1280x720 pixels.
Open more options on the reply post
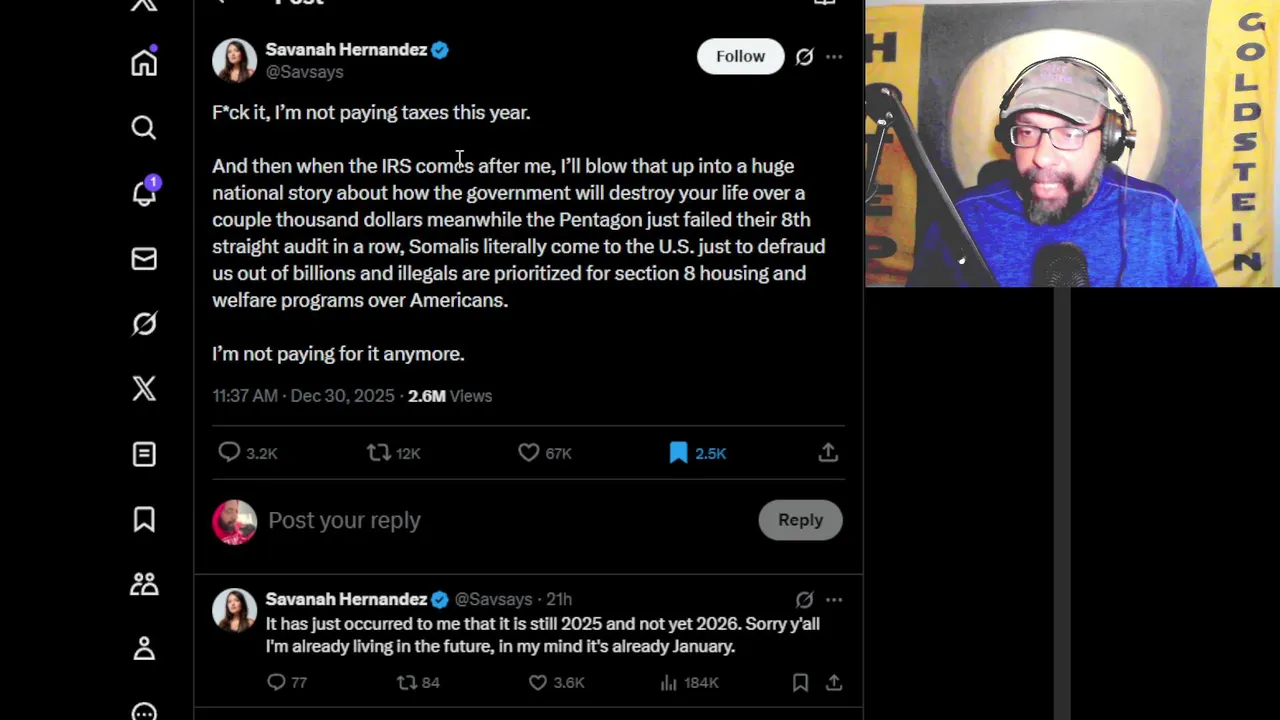tap(834, 600)
